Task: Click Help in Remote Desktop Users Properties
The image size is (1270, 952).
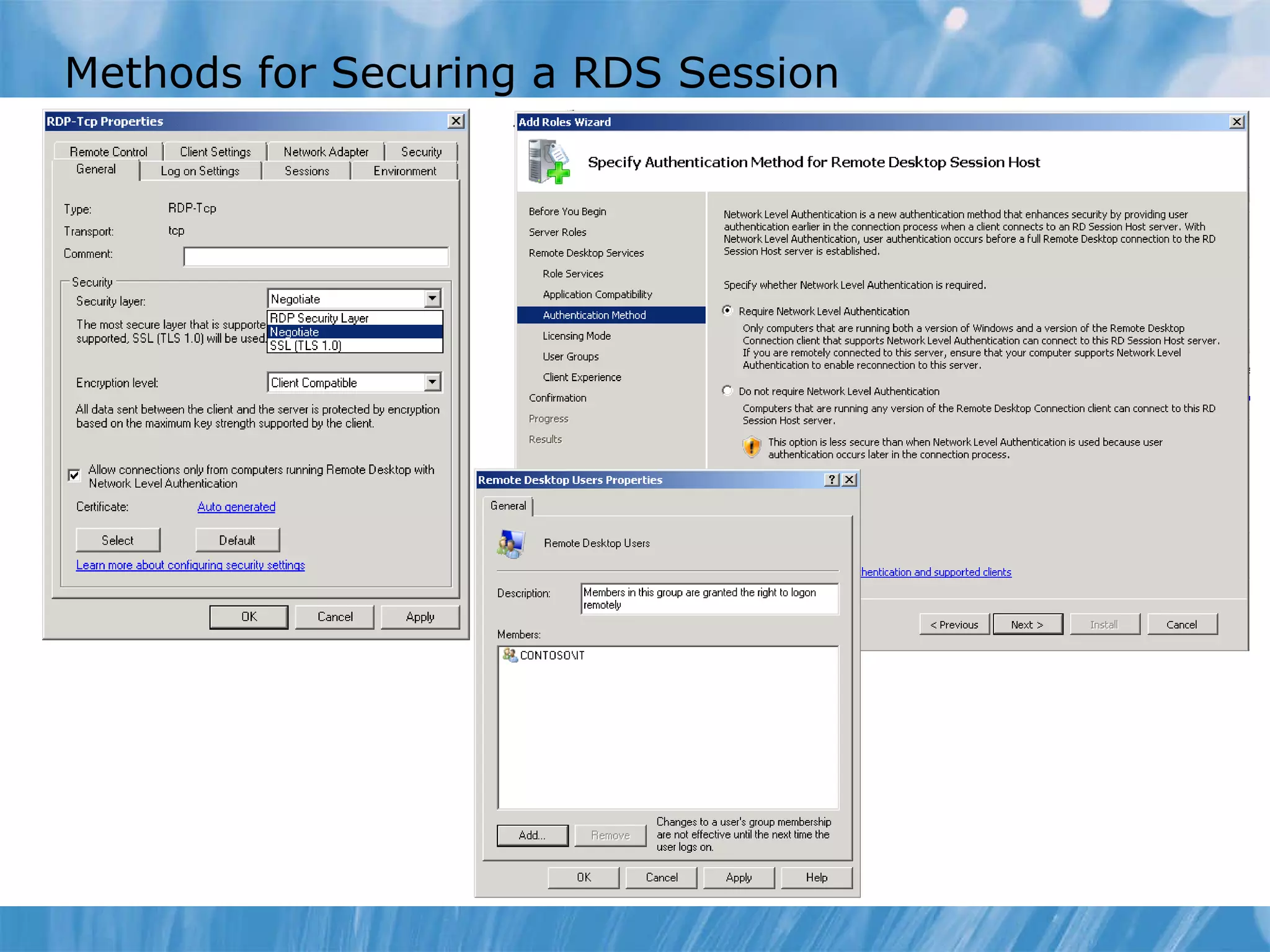Action: click(817, 878)
